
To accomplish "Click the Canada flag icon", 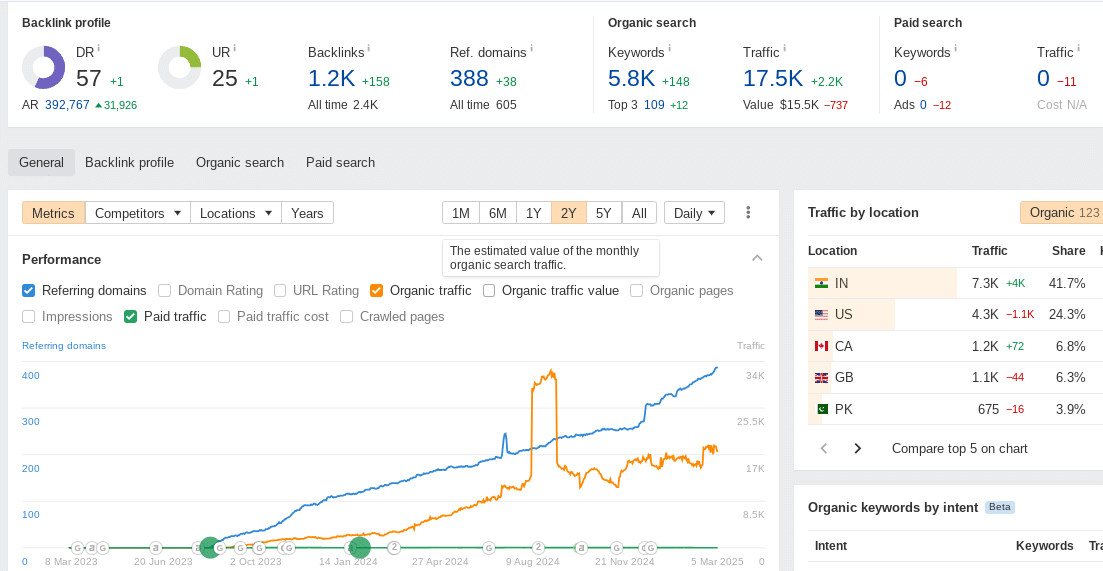I will click(822, 346).
